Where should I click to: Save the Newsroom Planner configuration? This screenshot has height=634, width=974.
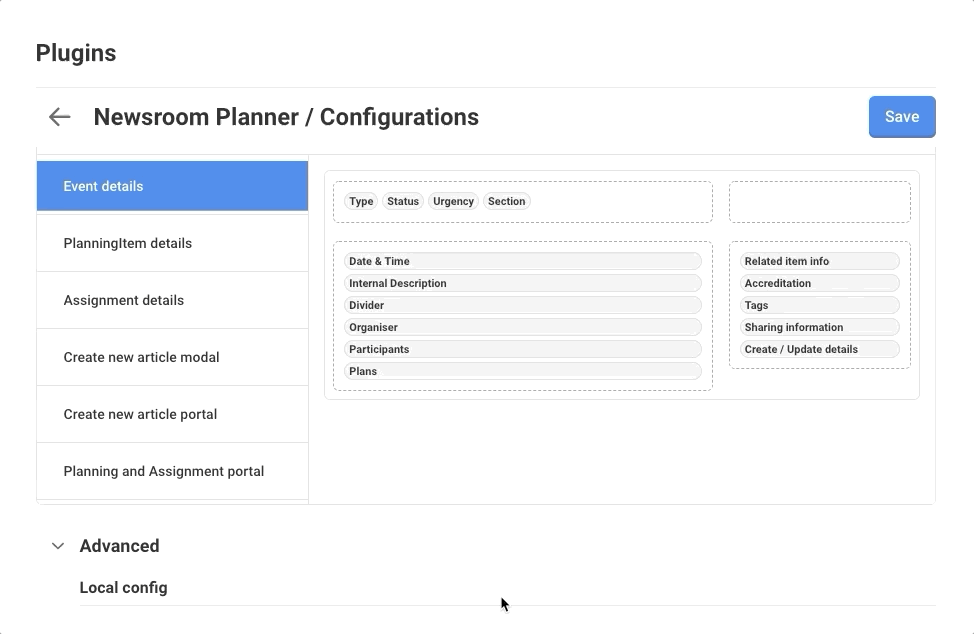click(x=901, y=117)
